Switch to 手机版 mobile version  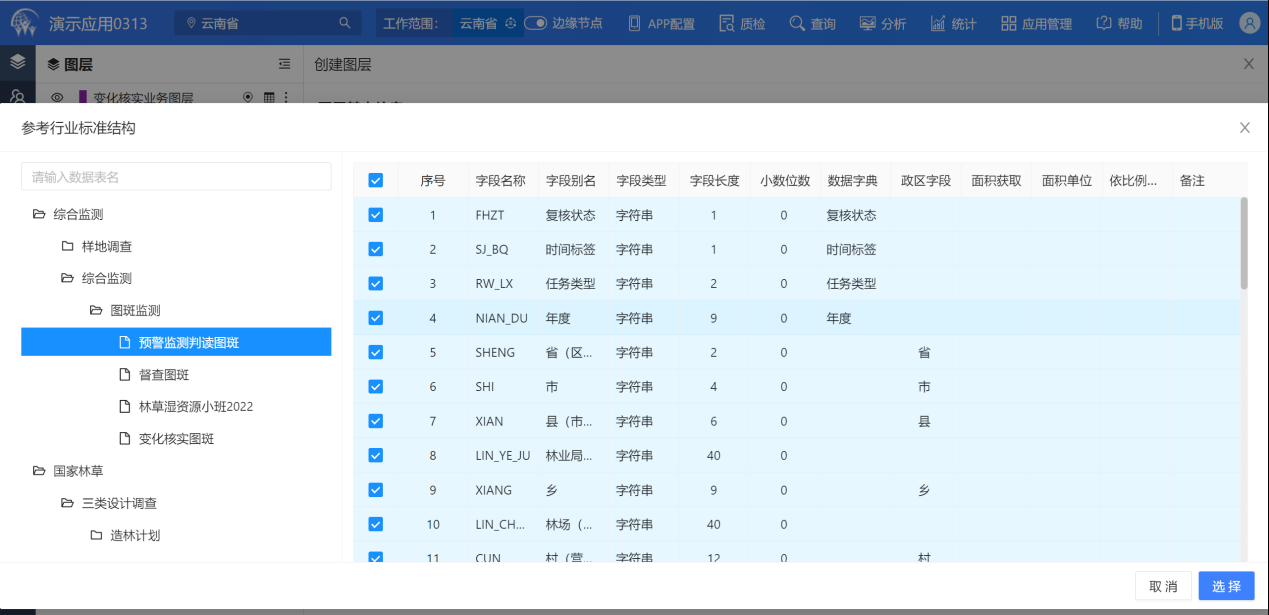point(1197,23)
